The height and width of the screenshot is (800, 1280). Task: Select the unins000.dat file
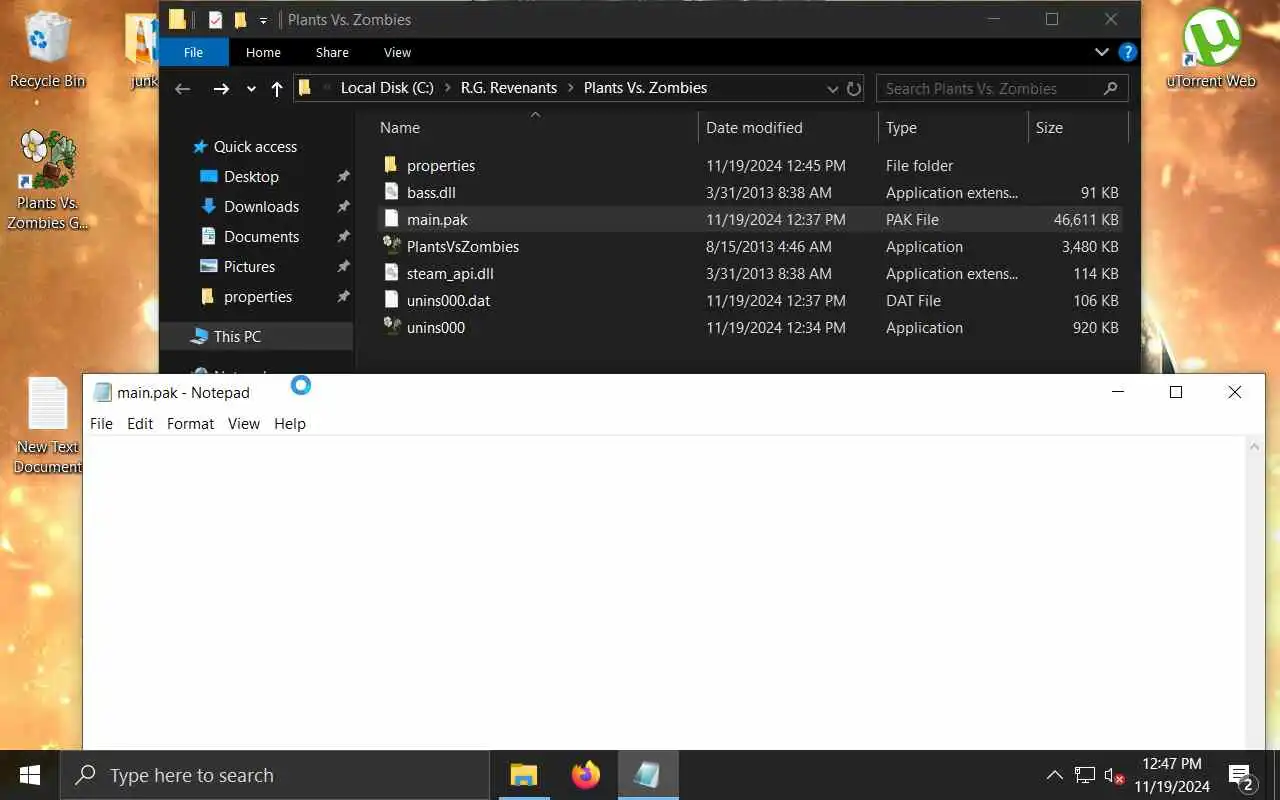point(448,300)
